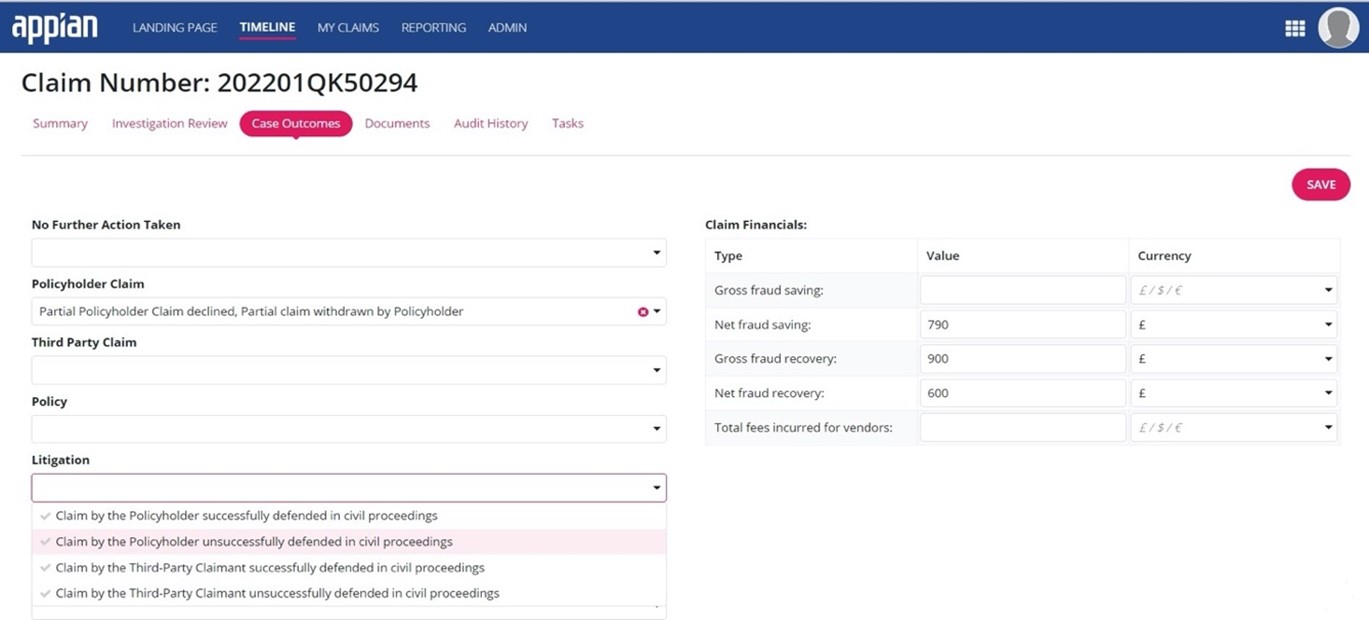Open the REPORTING navigation item
Image resolution: width=1369 pixels, height=620 pixels.
[433, 28]
